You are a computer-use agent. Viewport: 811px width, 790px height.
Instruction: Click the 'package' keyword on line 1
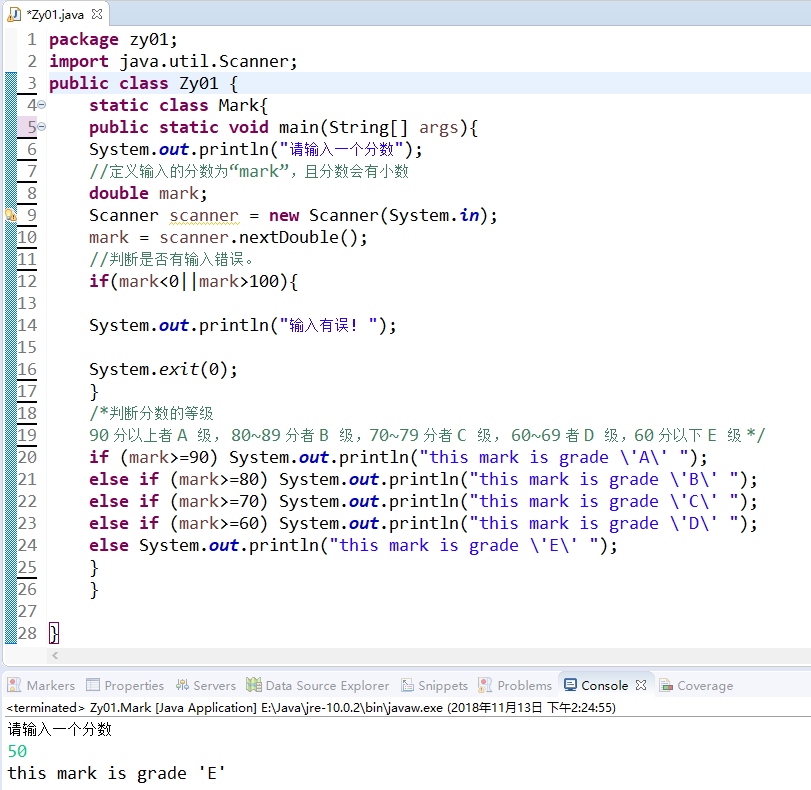84,40
